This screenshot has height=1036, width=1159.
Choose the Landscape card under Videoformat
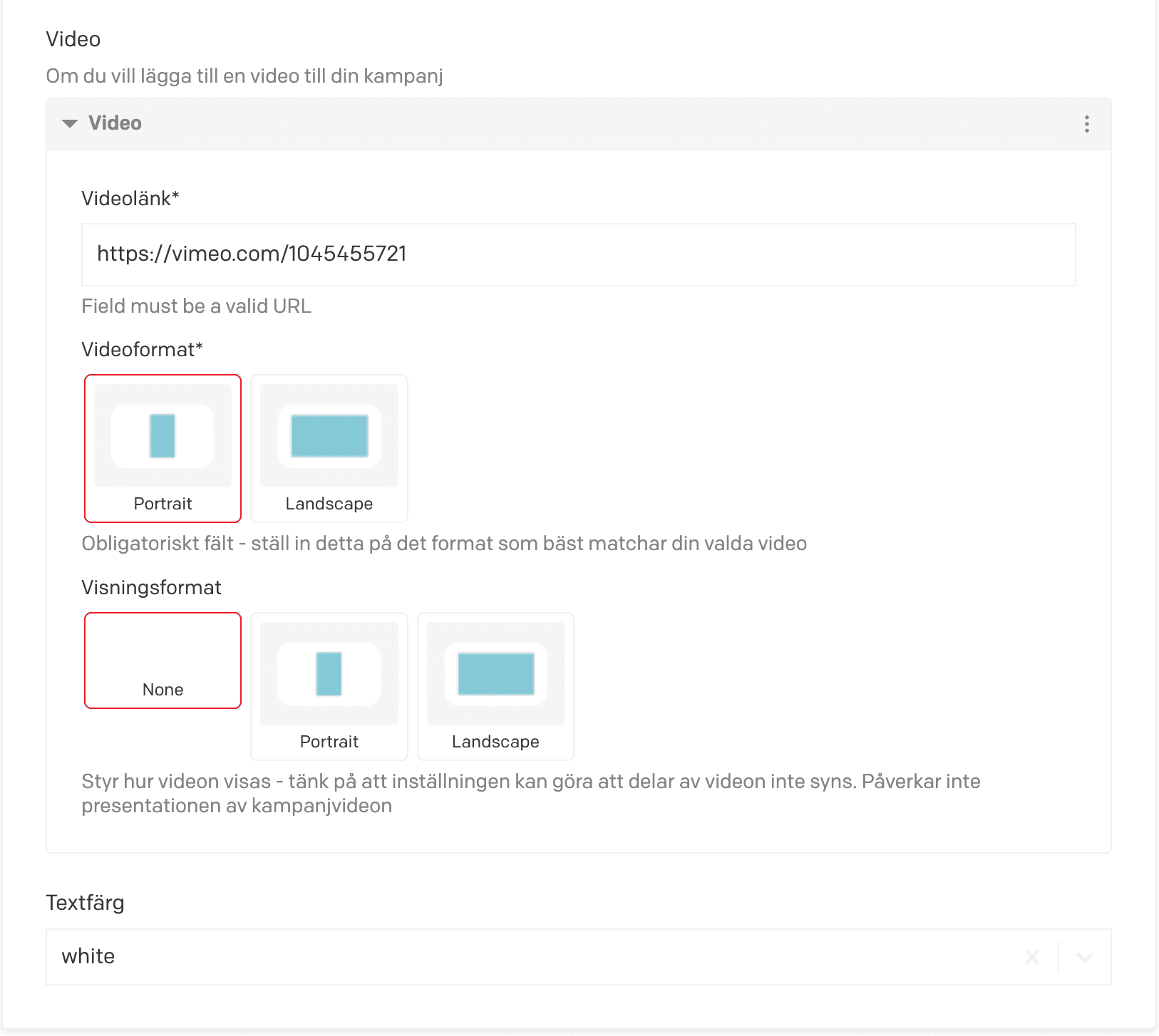(x=329, y=448)
